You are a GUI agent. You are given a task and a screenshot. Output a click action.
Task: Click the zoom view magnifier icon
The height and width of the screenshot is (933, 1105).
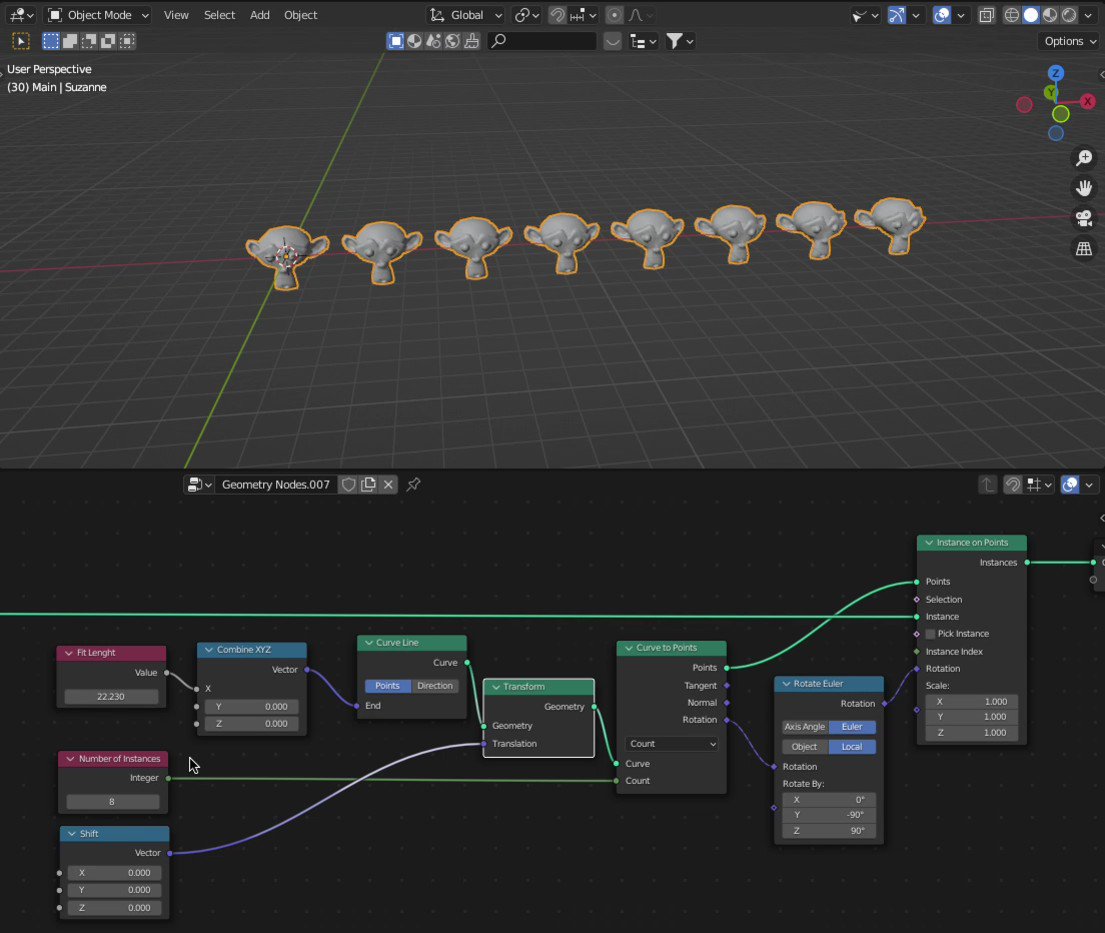[1084, 158]
